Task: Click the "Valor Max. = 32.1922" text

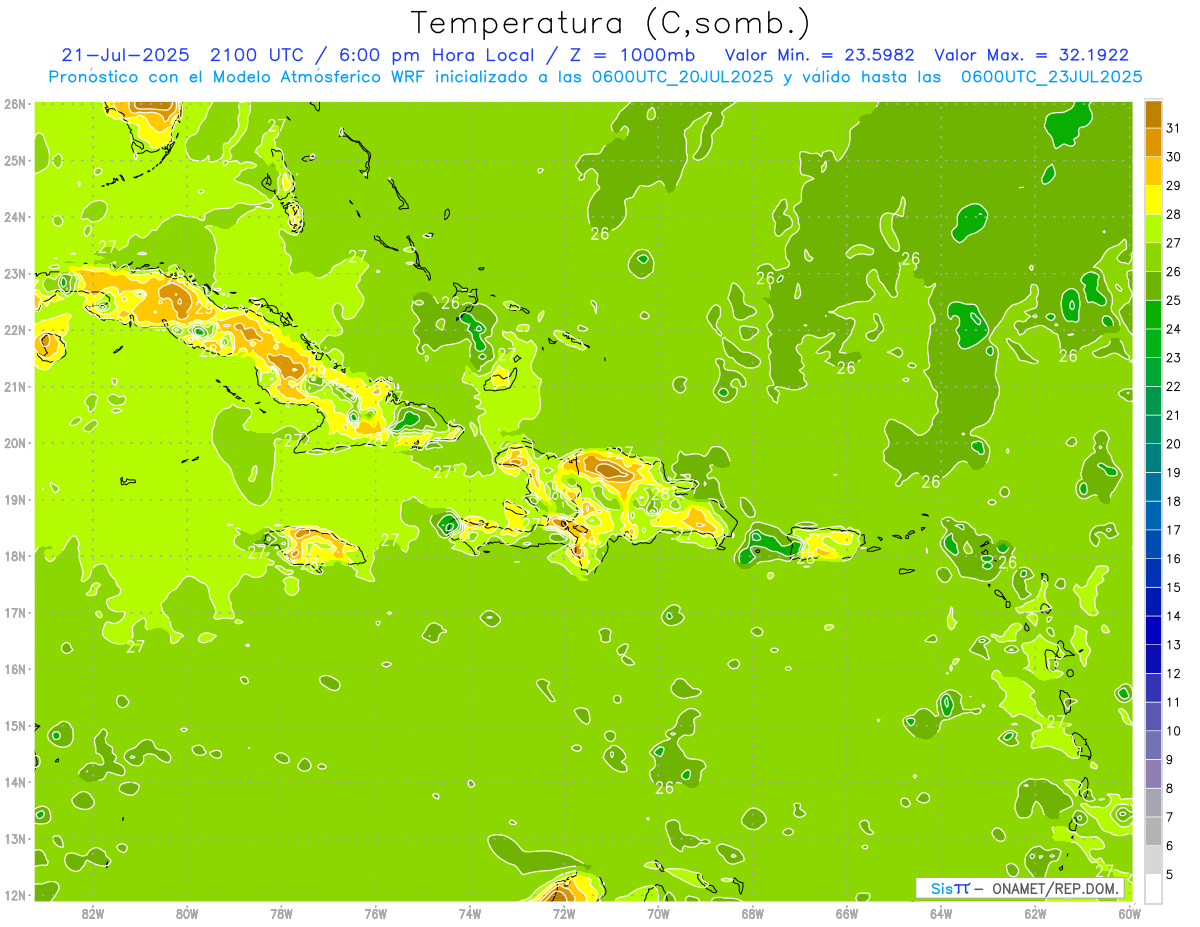Action: click(1031, 55)
